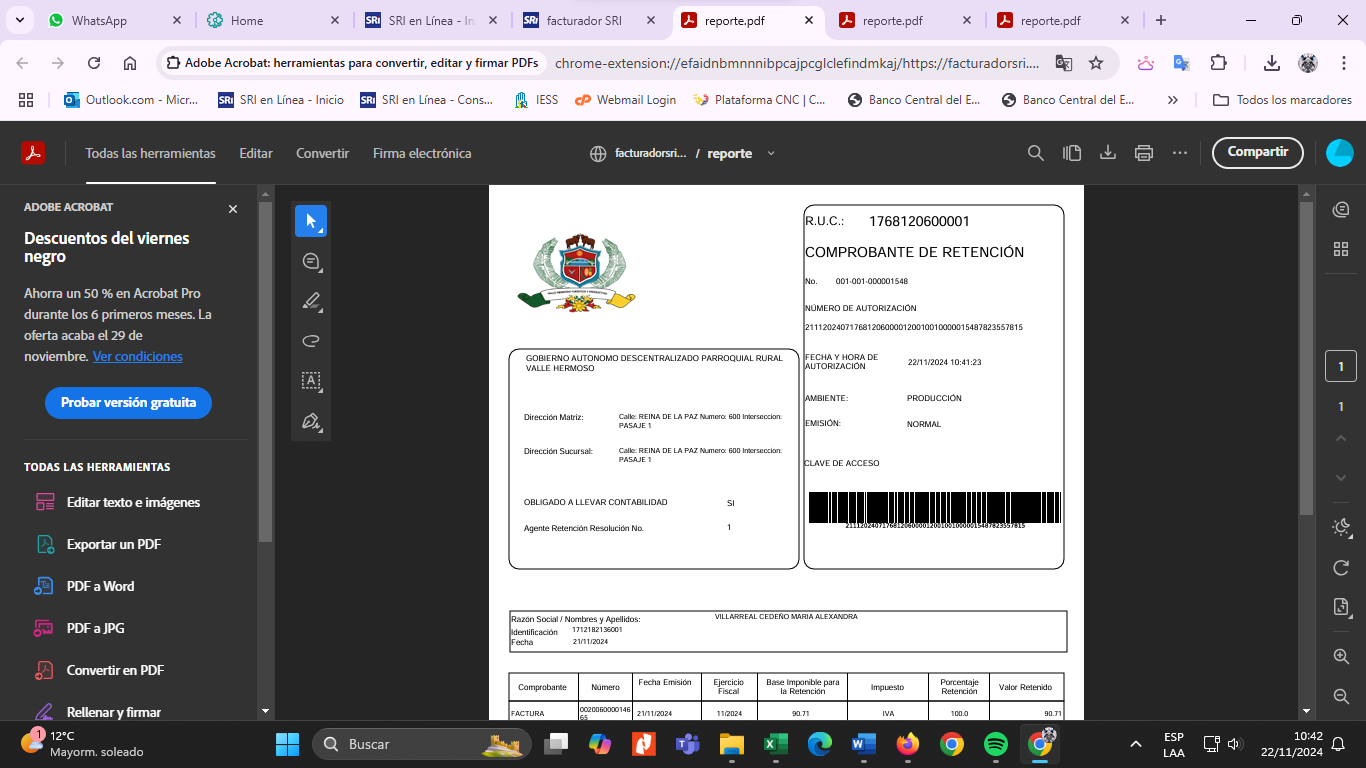The image size is (1366, 768).
Task: Print the document with the printer icon
Action: (x=1144, y=153)
